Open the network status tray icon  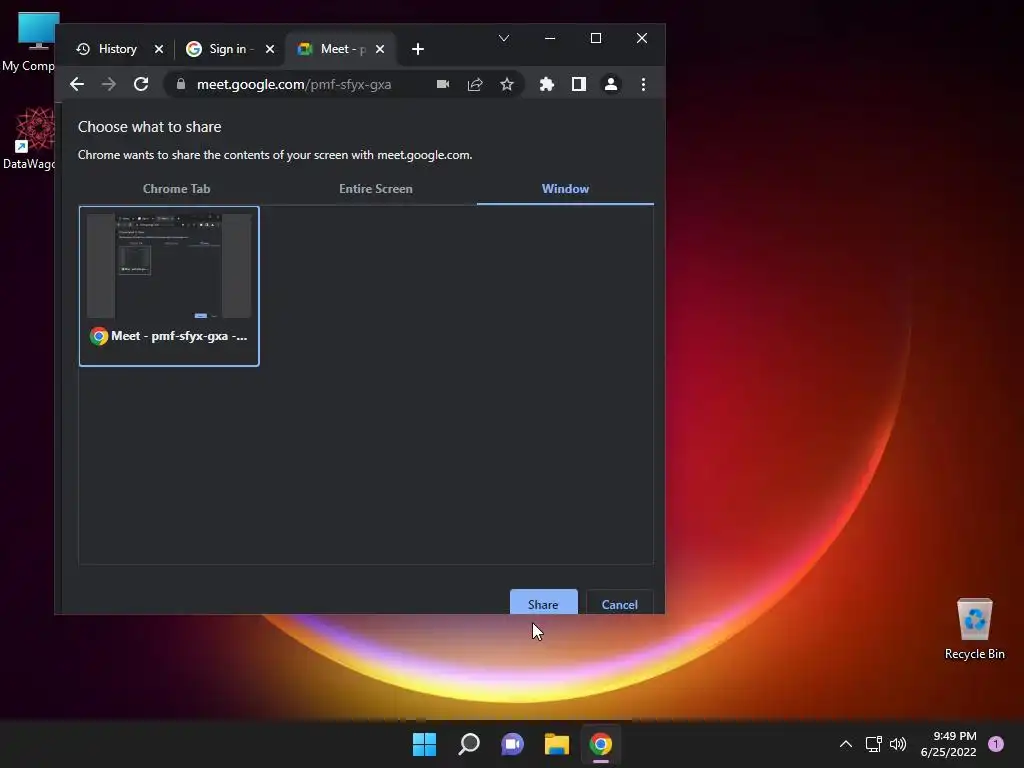click(x=873, y=744)
